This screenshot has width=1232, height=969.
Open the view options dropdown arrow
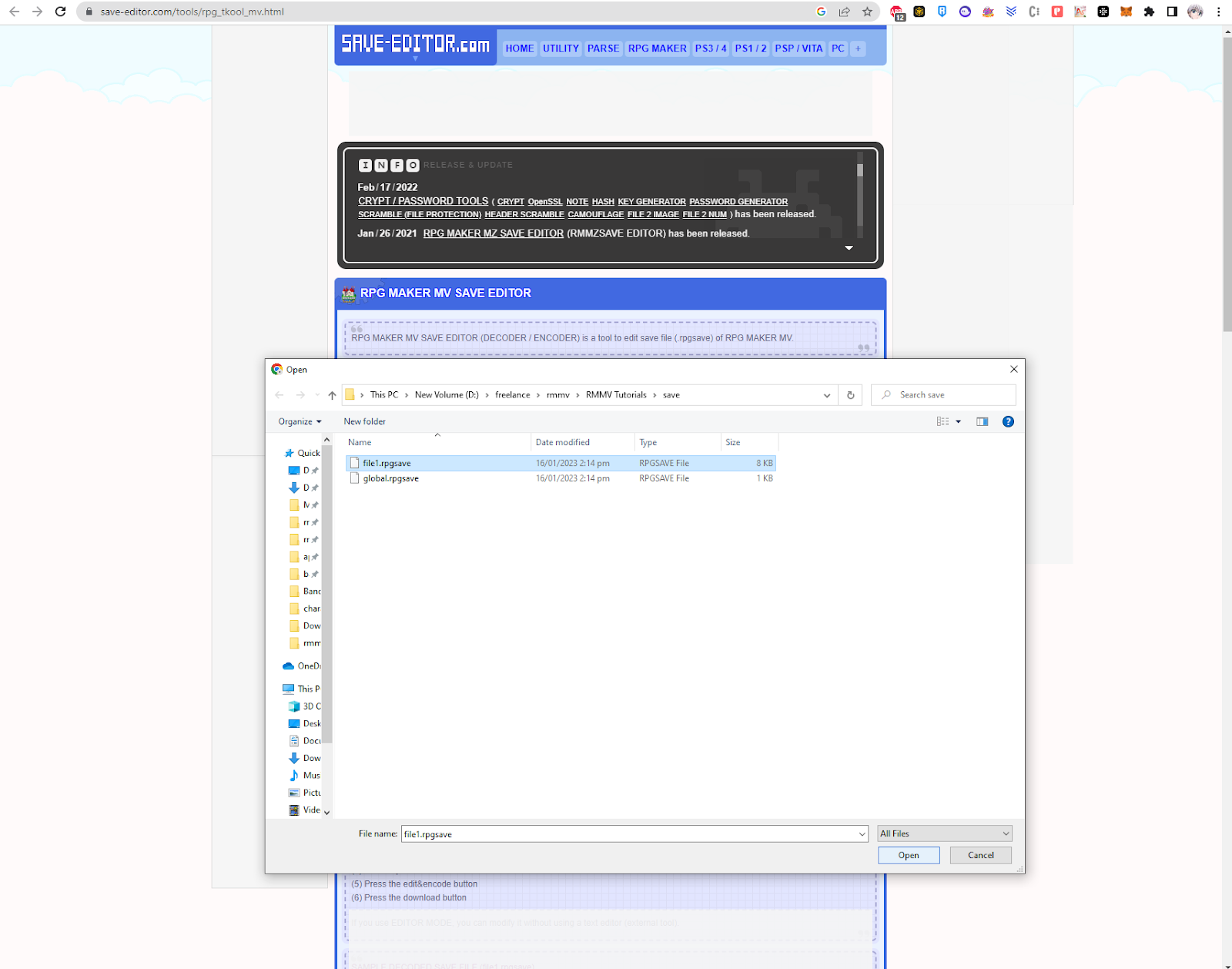coord(959,421)
